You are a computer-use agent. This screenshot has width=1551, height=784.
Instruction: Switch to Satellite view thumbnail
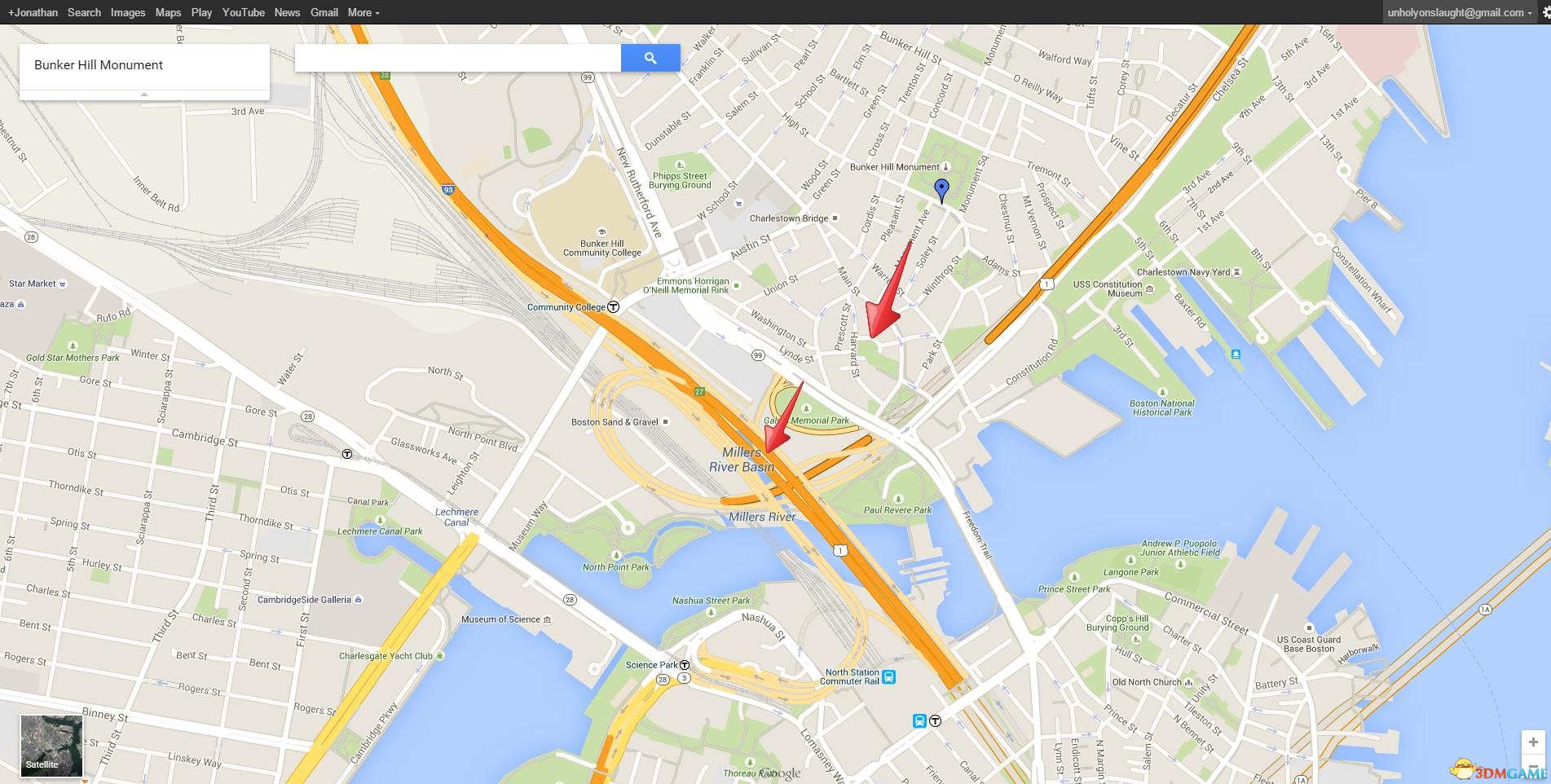click(51, 746)
